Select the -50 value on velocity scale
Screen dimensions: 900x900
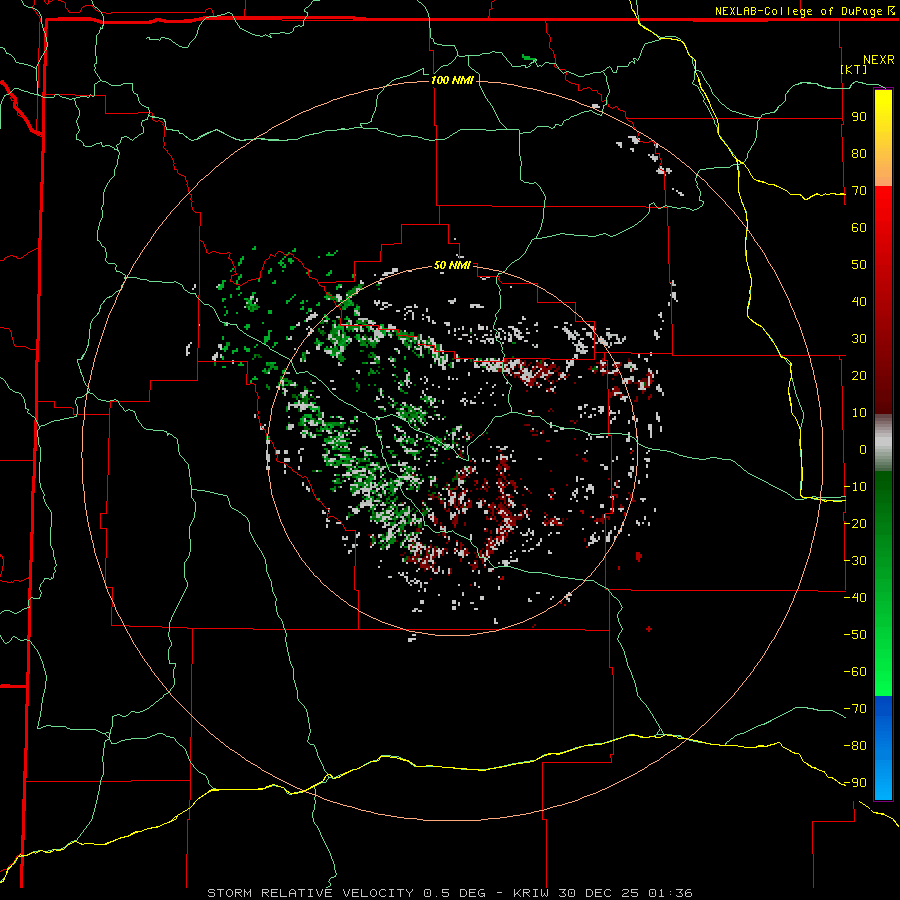pyautogui.click(x=855, y=634)
